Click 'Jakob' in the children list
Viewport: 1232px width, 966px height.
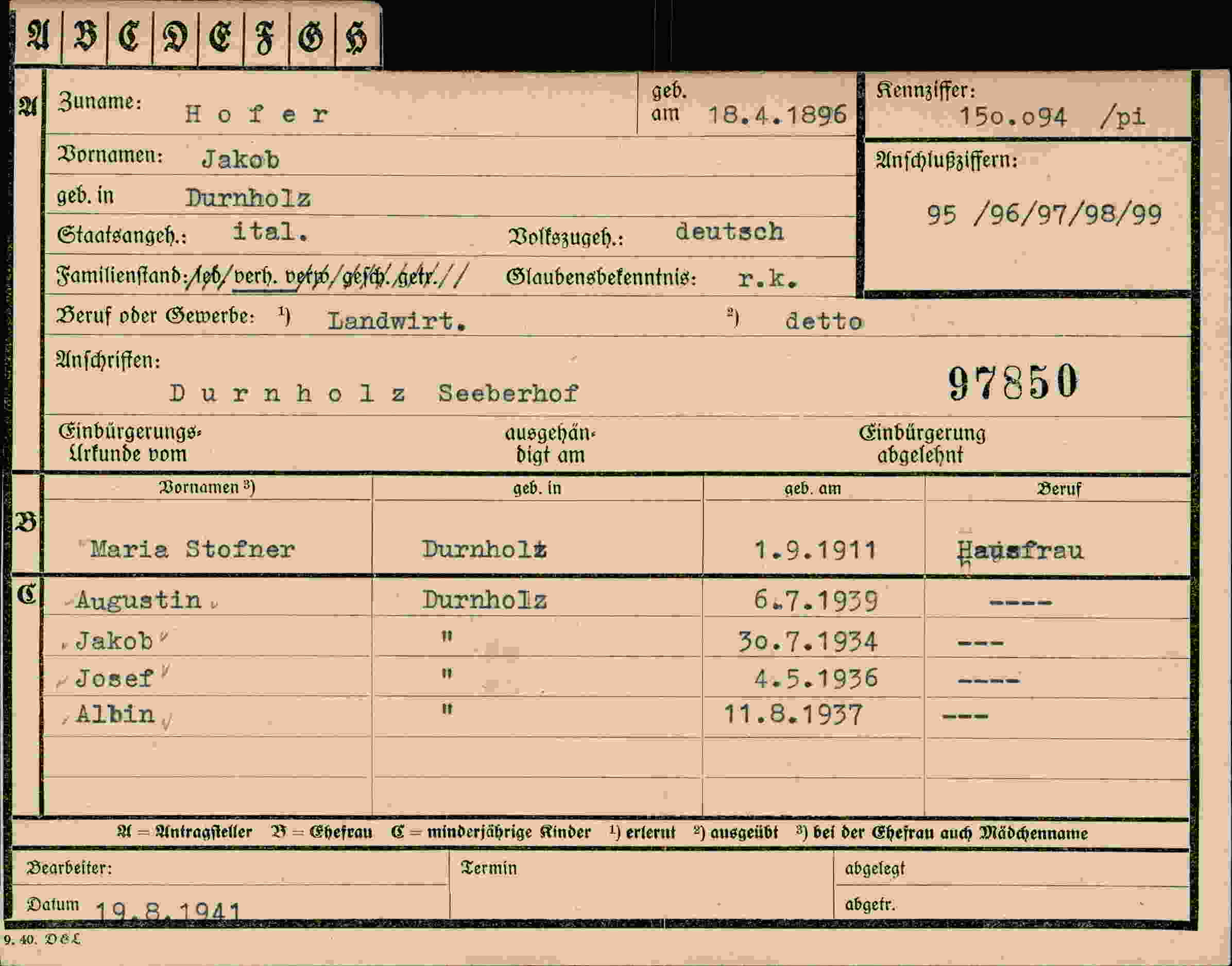[x=114, y=642]
